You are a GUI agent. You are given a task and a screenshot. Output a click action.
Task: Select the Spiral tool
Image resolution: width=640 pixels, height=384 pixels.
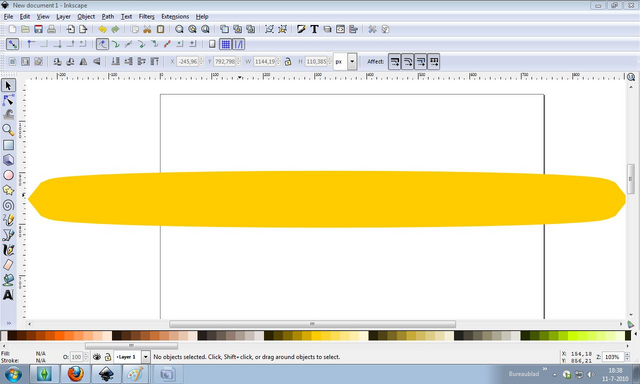8,205
